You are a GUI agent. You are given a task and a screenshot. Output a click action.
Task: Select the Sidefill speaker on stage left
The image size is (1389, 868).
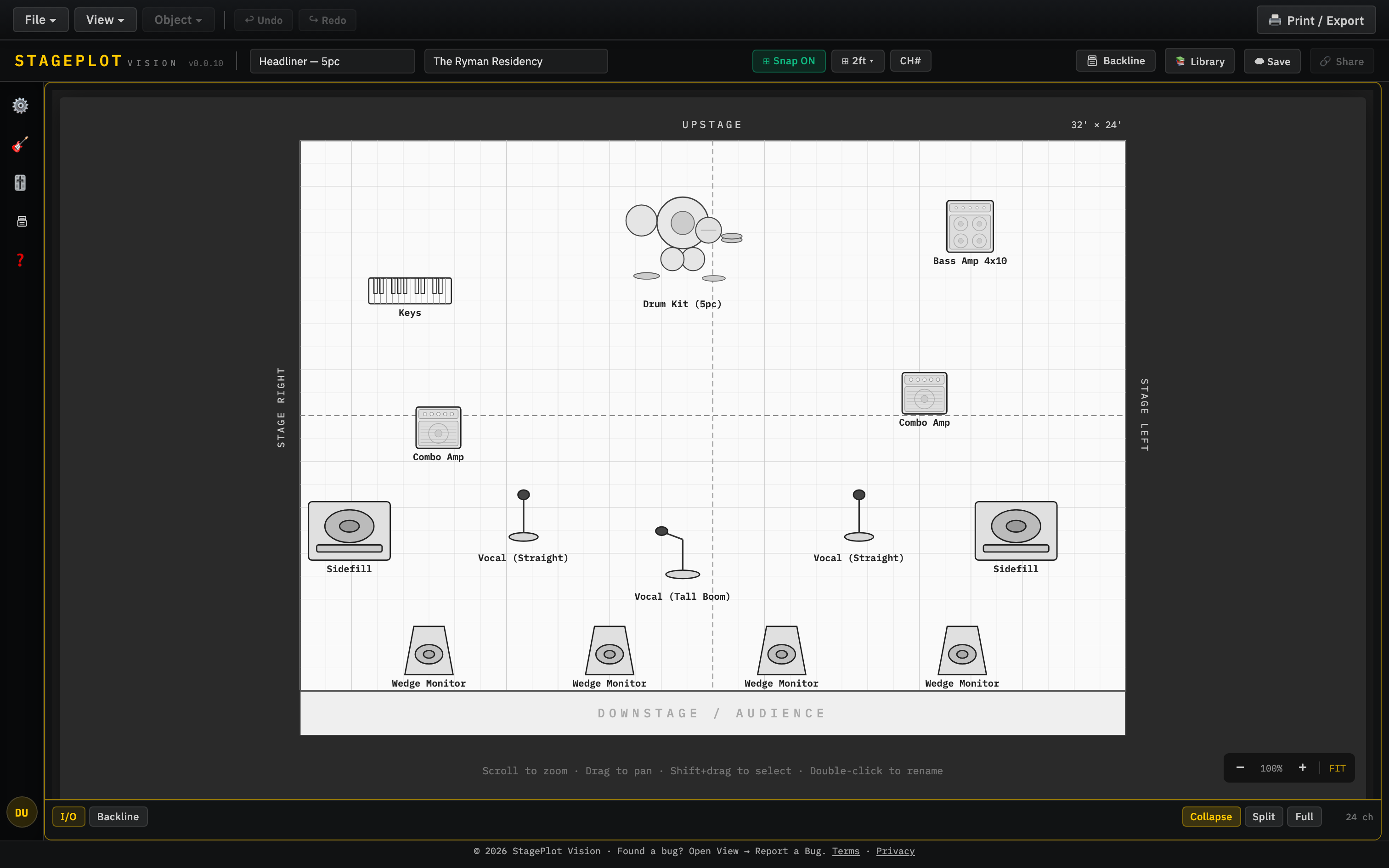1016,530
